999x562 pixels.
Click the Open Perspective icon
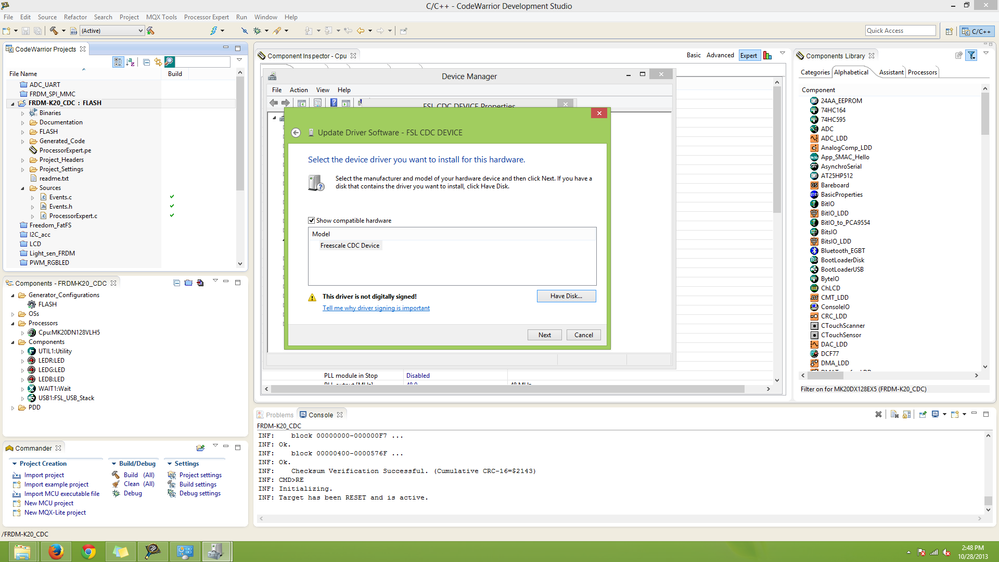pyautogui.click(x=949, y=31)
